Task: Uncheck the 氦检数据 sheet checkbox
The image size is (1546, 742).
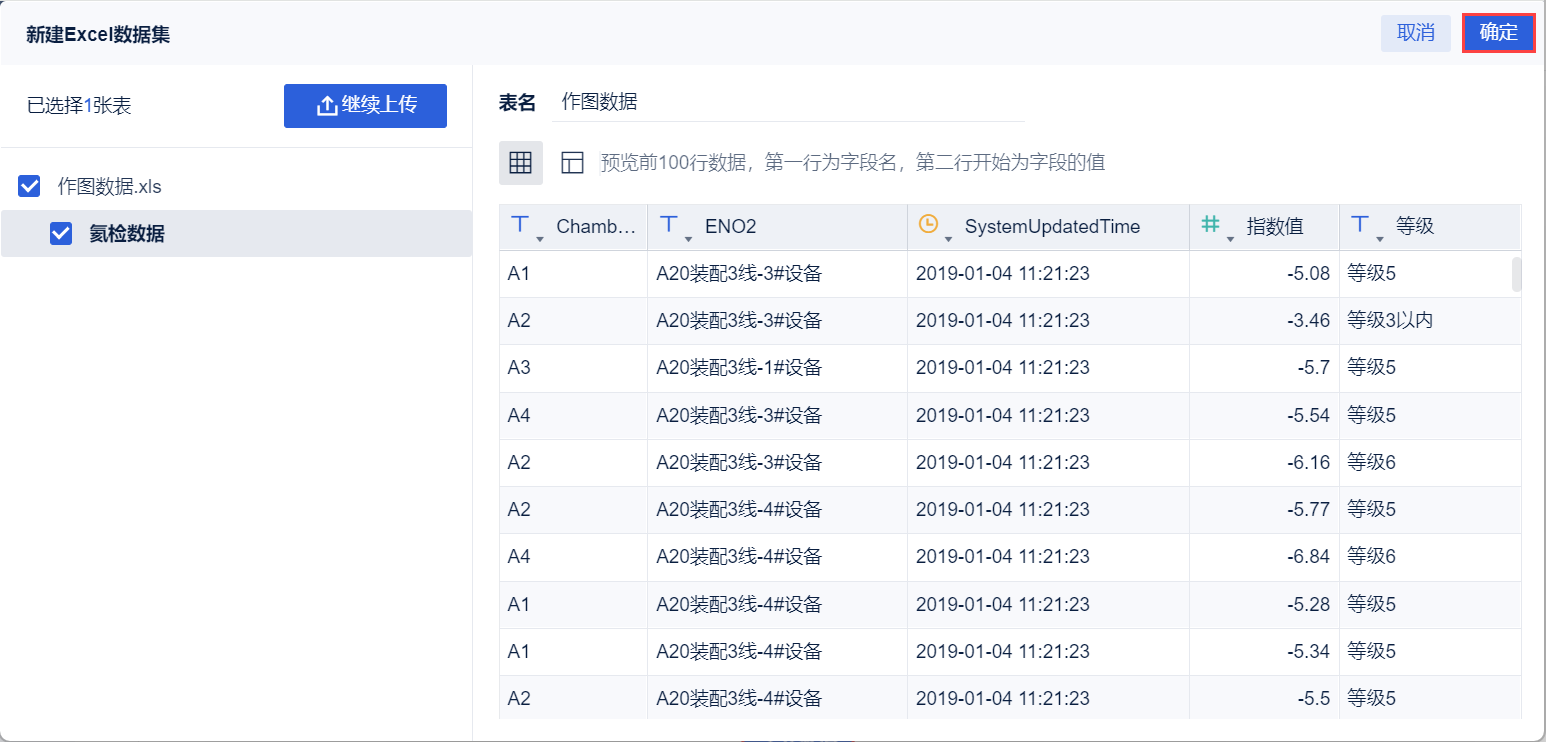Action: (61, 234)
